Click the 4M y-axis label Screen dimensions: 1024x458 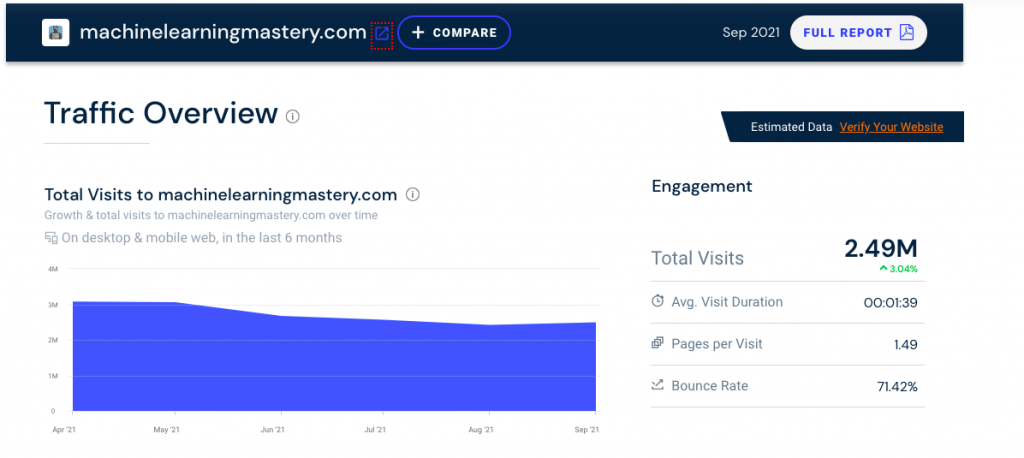coord(52,269)
